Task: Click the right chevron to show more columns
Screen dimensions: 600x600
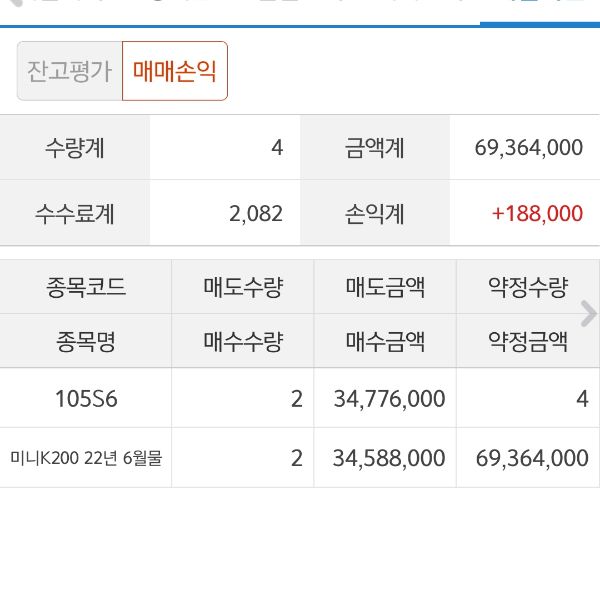Action: coord(588,314)
